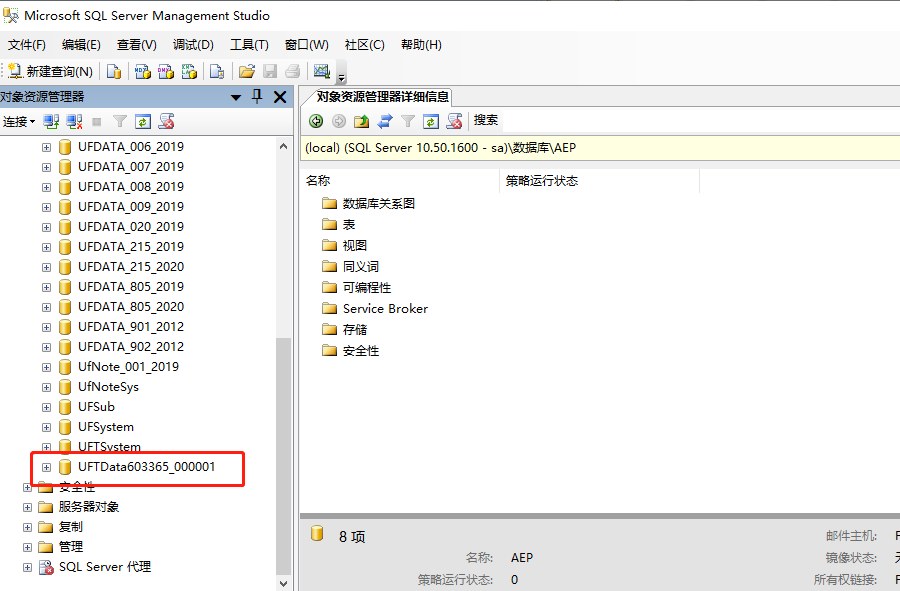Click the New Query (新建查询) button
The image size is (900, 591).
(51, 71)
